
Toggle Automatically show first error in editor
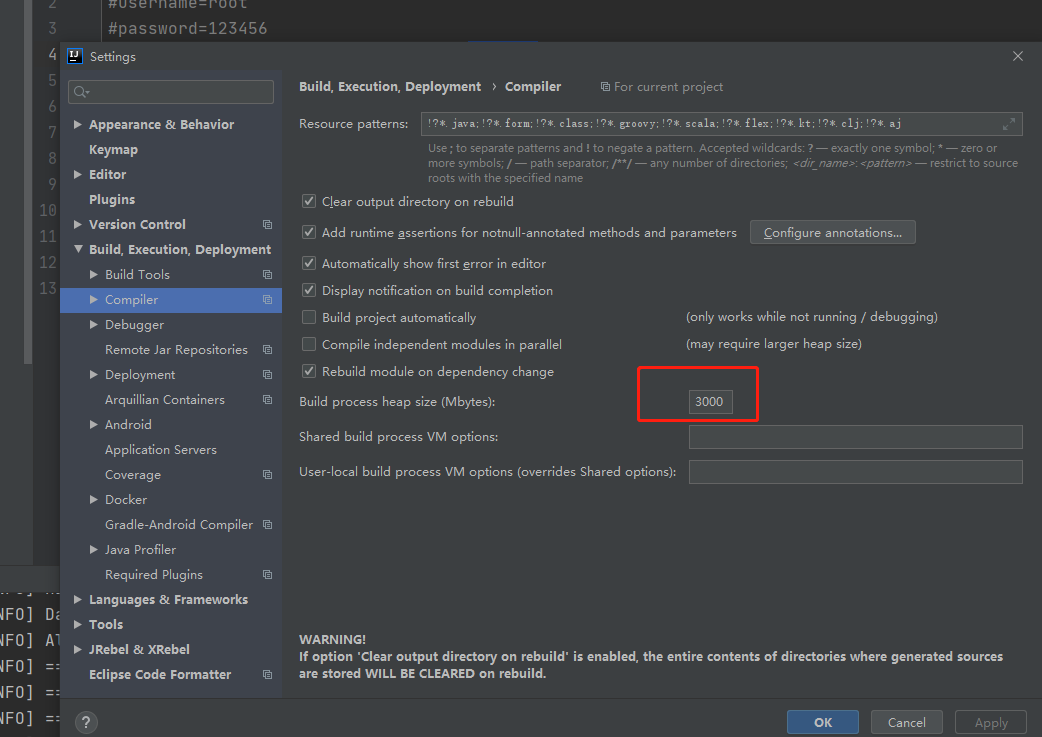point(308,263)
